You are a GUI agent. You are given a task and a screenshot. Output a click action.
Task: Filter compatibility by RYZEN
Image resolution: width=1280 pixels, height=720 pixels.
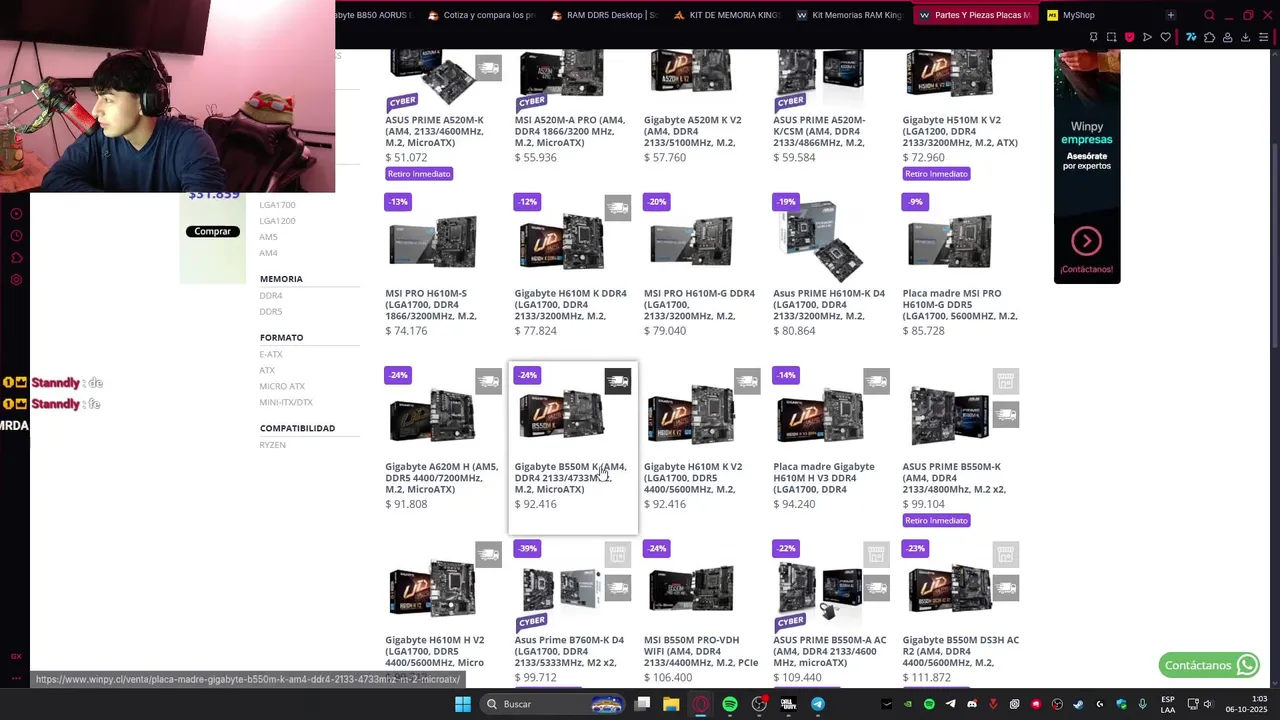coord(272,445)
